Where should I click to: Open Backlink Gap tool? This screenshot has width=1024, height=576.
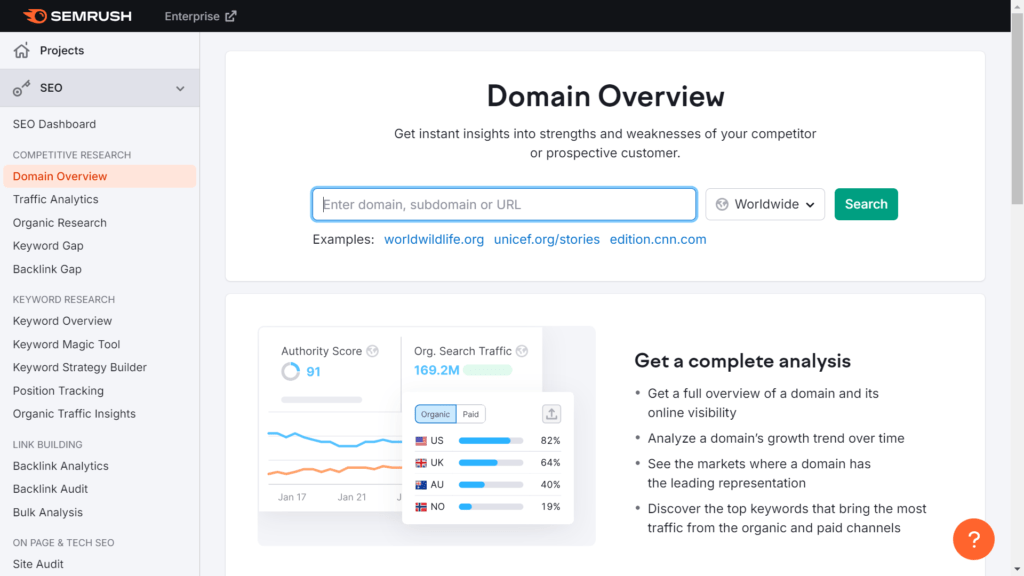point(47,269)
